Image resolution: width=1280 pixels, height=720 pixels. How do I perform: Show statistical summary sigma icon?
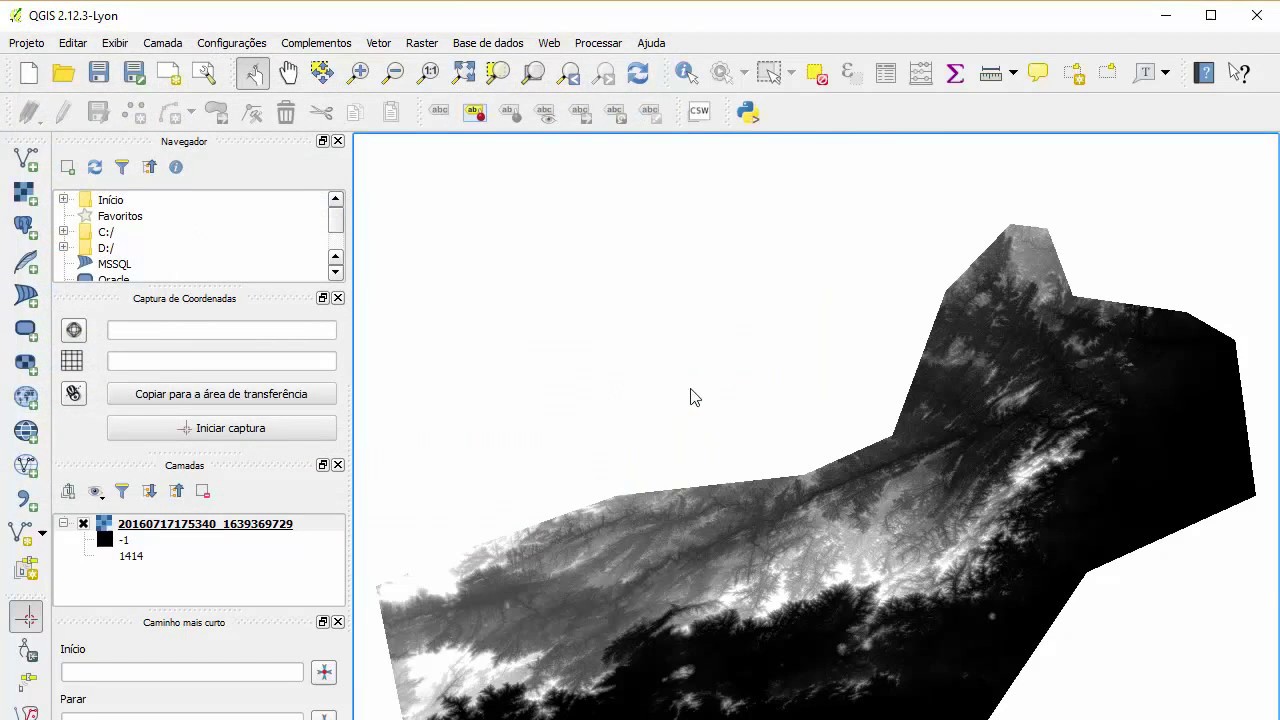tap(955, 73)
